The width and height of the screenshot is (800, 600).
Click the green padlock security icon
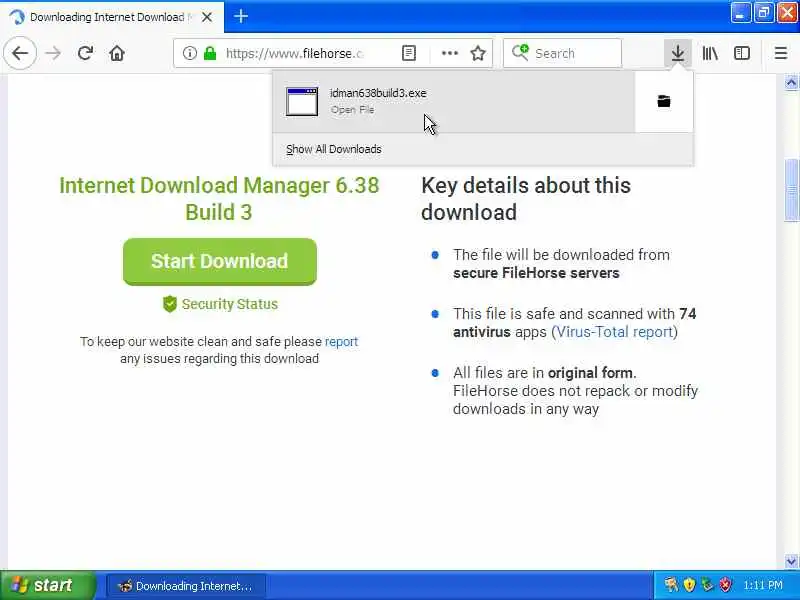click(210, 53)
